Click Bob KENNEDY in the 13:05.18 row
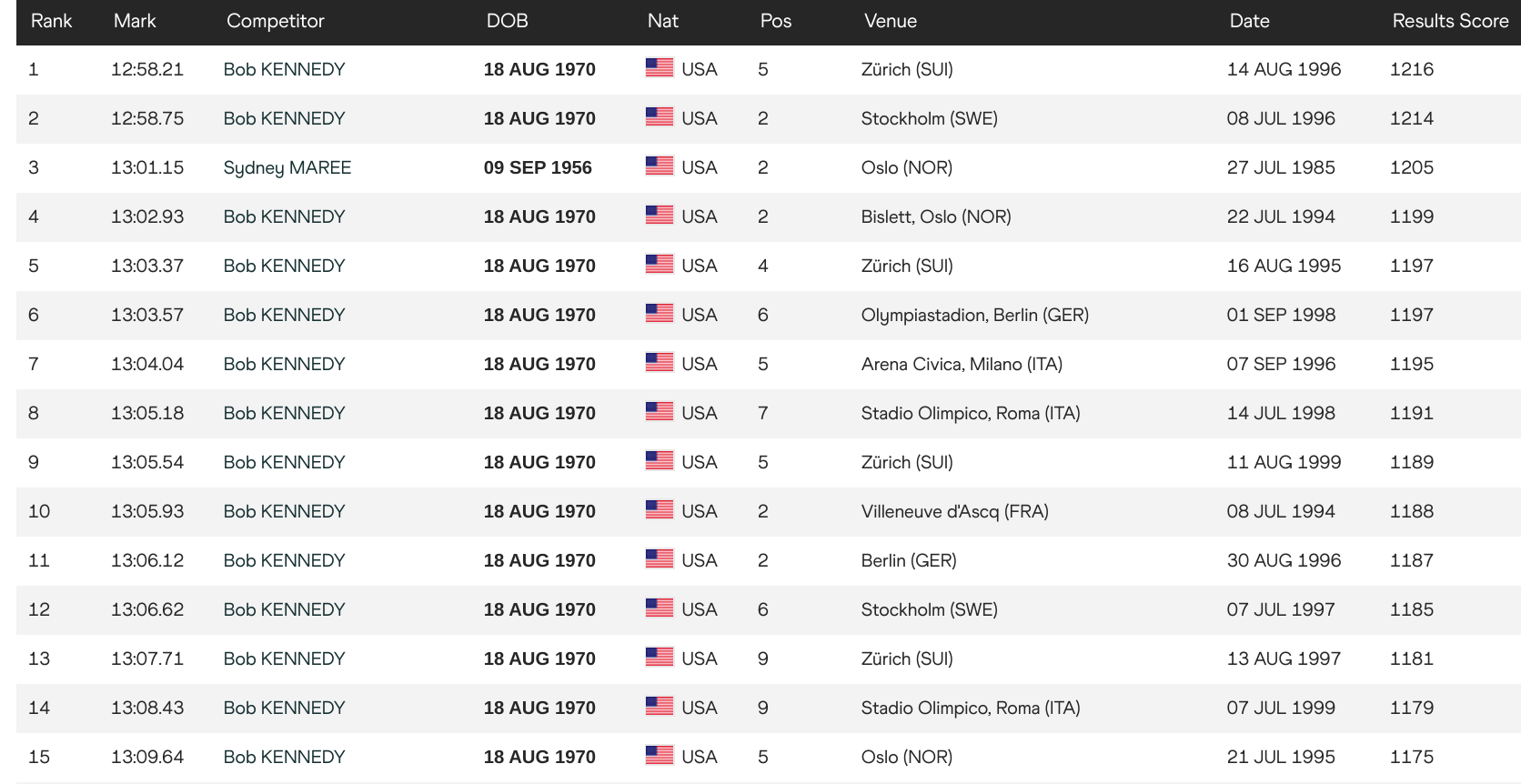Image resolution: width=1521 pixels, height=784 pixels. [285, 413]
